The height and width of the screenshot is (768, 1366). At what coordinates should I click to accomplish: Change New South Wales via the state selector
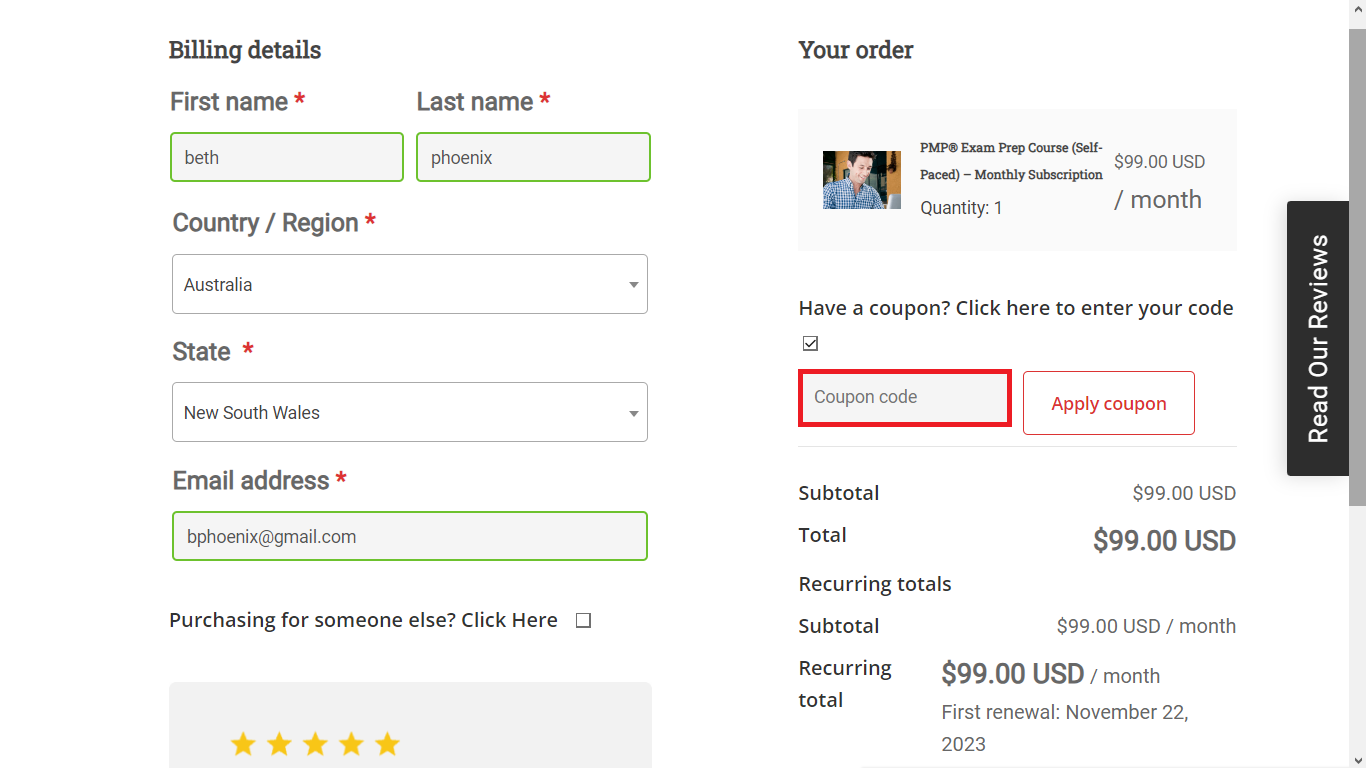(x=409, y=412)
